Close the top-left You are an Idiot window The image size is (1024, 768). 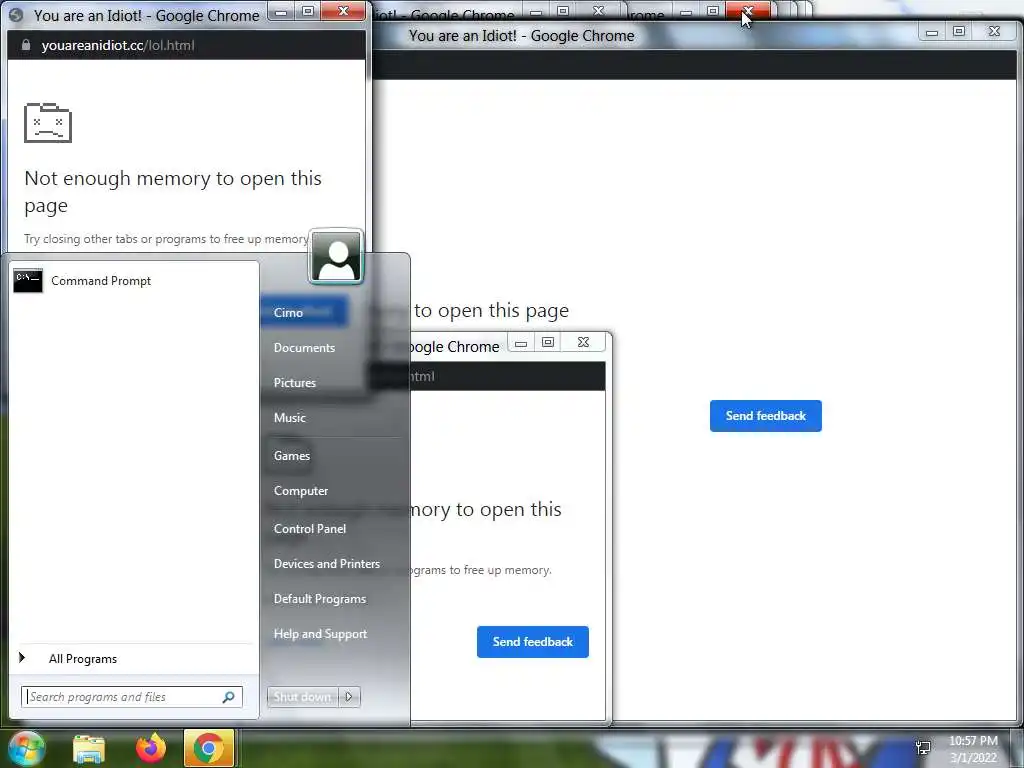click(x=344, y=11)
